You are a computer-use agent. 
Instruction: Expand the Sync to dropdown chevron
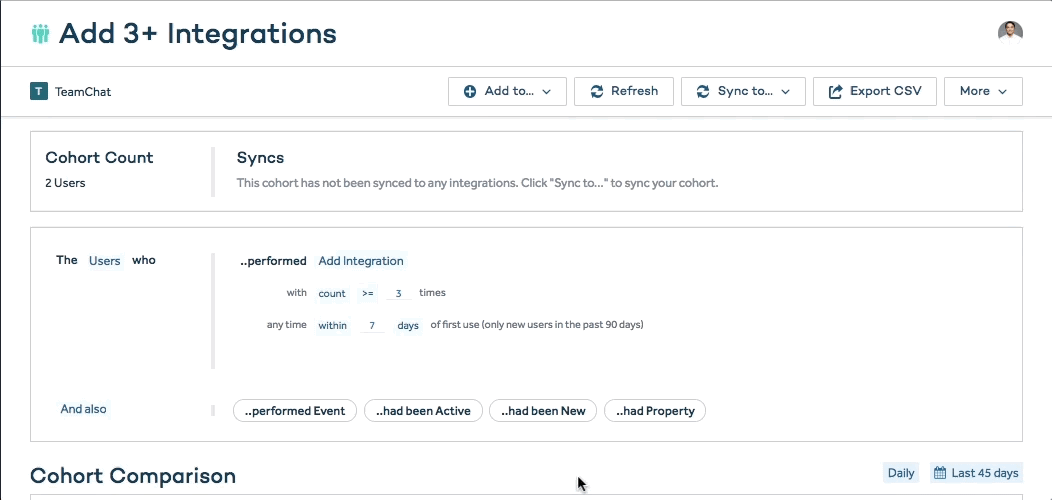point(786,92)
